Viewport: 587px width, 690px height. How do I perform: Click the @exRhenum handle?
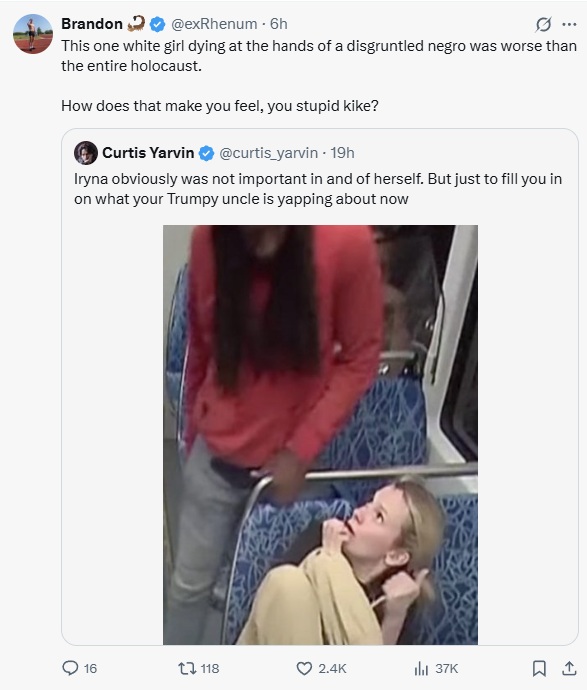[214, 24]
